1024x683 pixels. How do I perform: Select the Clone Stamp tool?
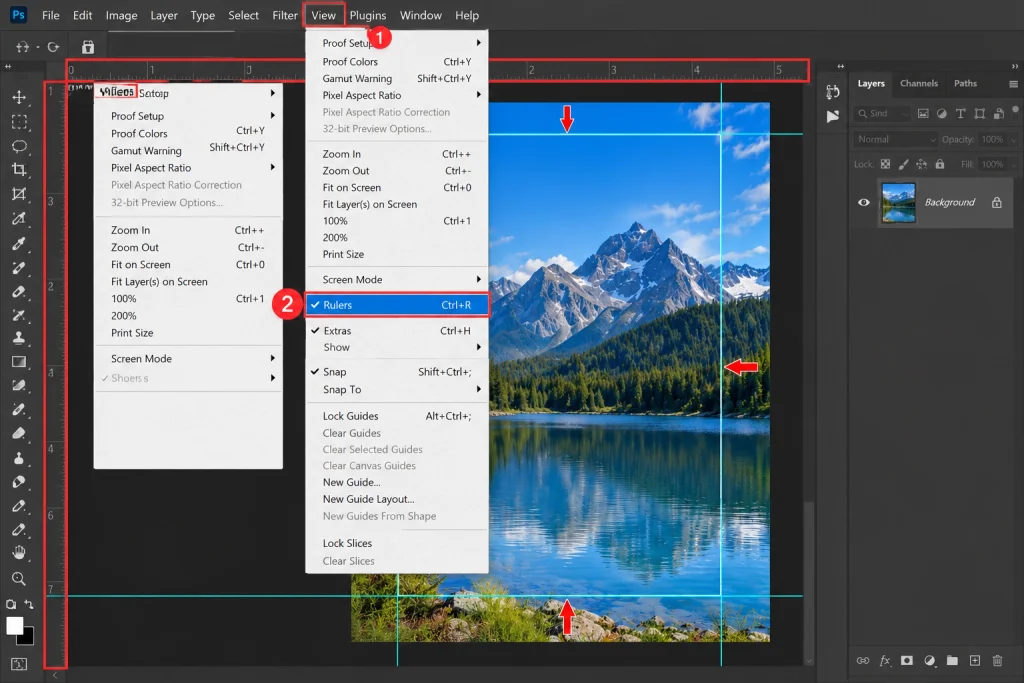click(19, 338)
